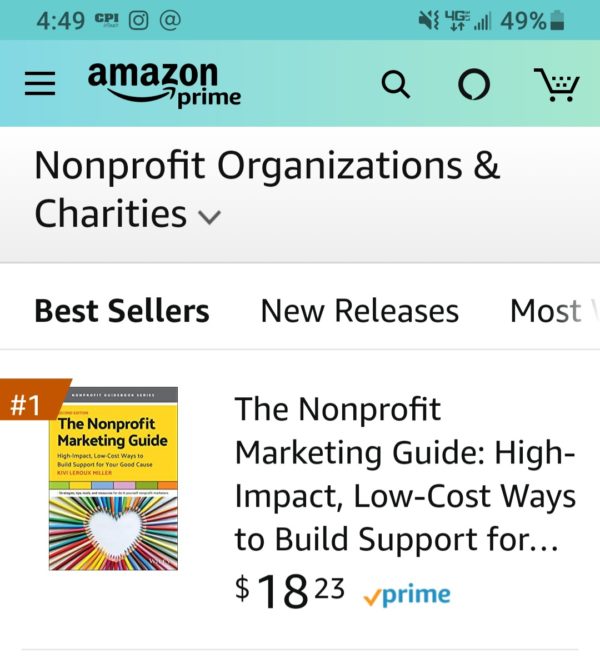Viewport: 600px width, 668px height.
Task: Open The Nonprofit Marketing Guide title link
Action: 405,474
